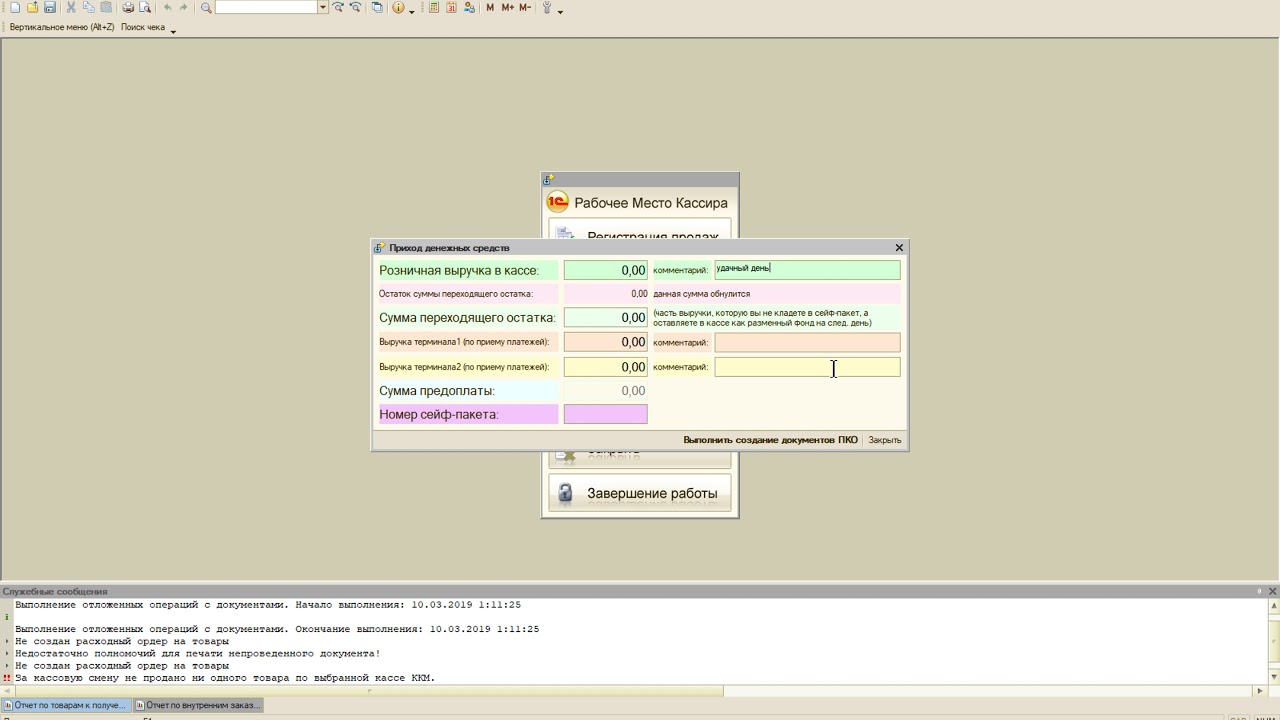Screen dimensions: 1280x720
Task: Open Поиск чека menu item
Action: (143, 27)
